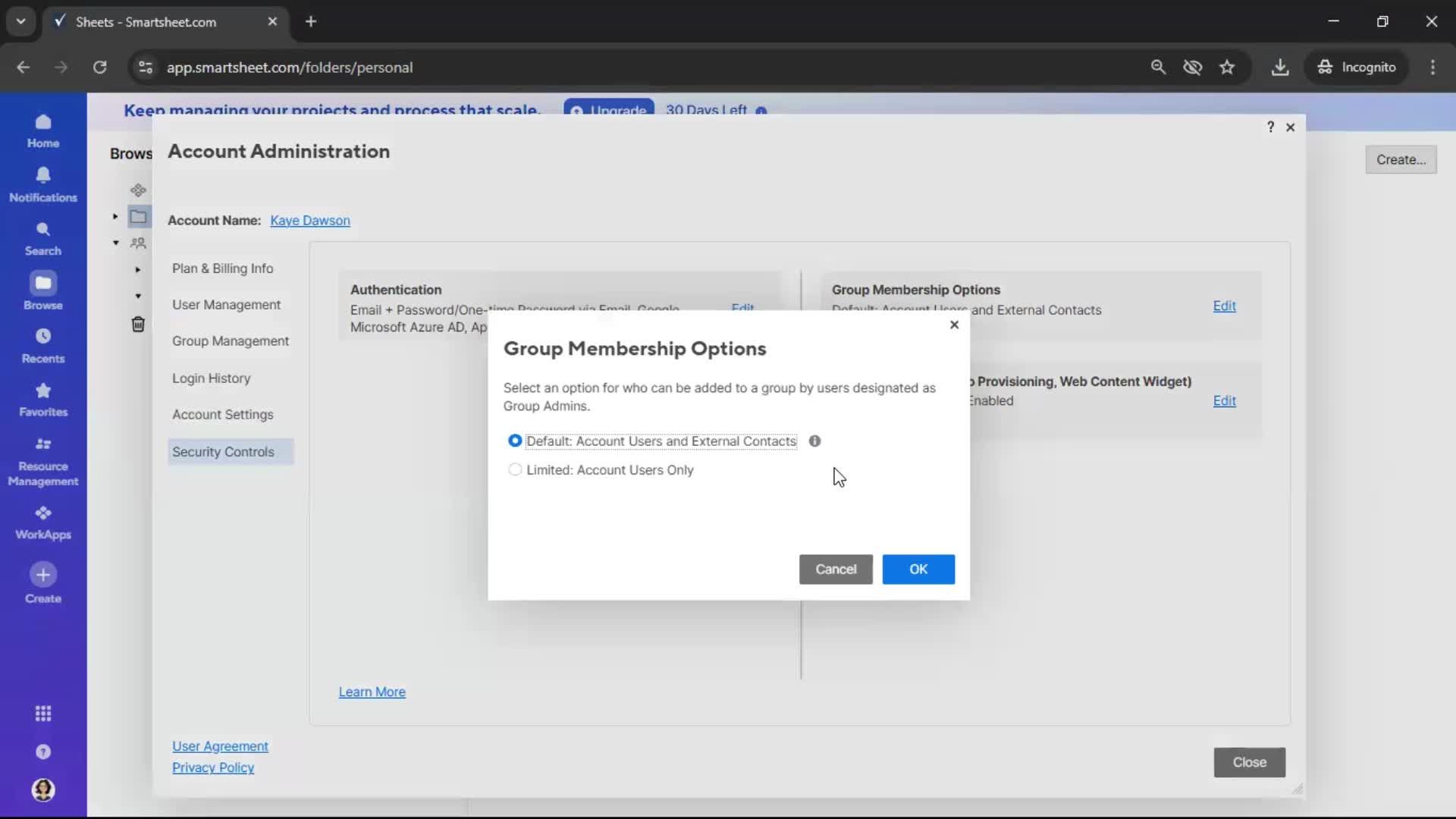Open the Chrome three-dot menu
This screenshot has width=1456, height=819.
pos(1433,67)
